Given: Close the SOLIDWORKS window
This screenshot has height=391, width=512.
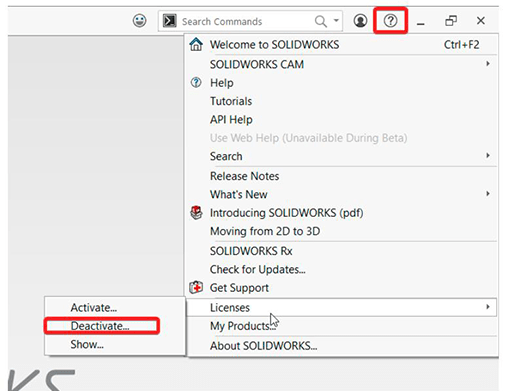Looking at the screenshot, I should pyautogui.click(x=481, y=21).
